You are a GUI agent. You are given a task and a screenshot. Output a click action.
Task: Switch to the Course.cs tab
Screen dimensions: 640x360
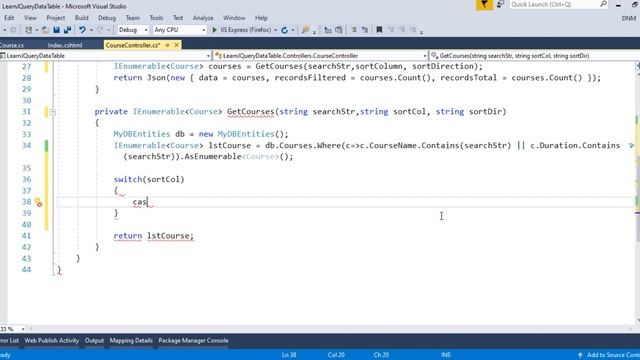click(x=12, y=45)
